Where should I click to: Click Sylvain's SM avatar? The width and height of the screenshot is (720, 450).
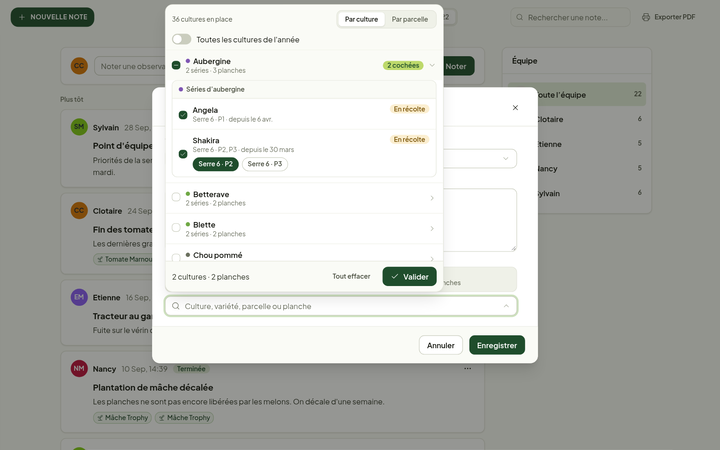click(79, 127)
